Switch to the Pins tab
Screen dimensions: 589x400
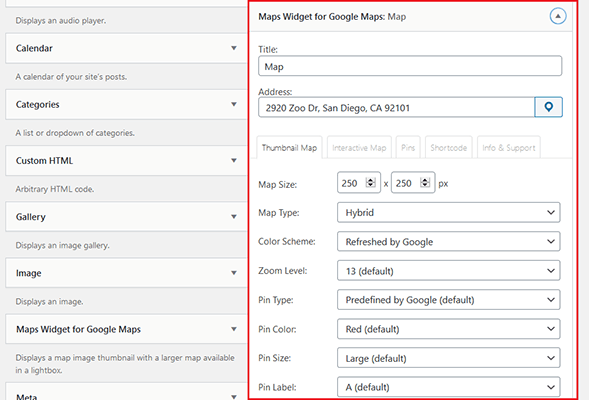click(408, 148)
